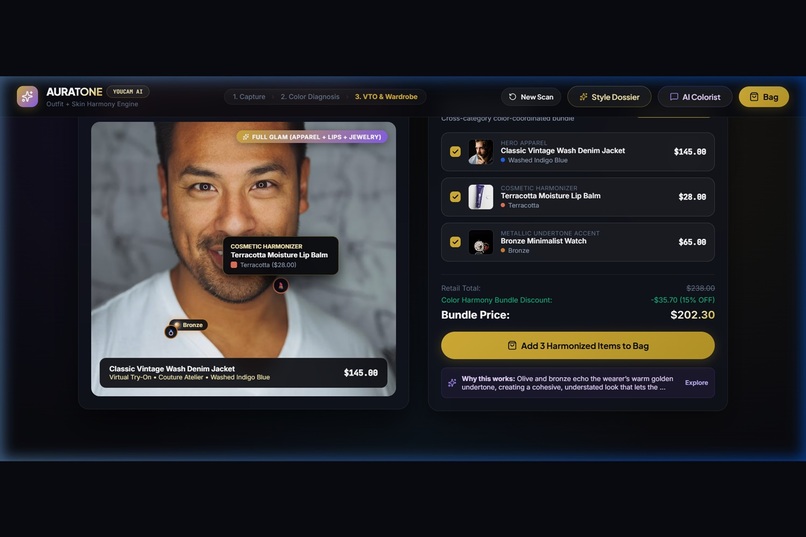
Task: Start a New Scan
Action: click(x=531, y=97)
